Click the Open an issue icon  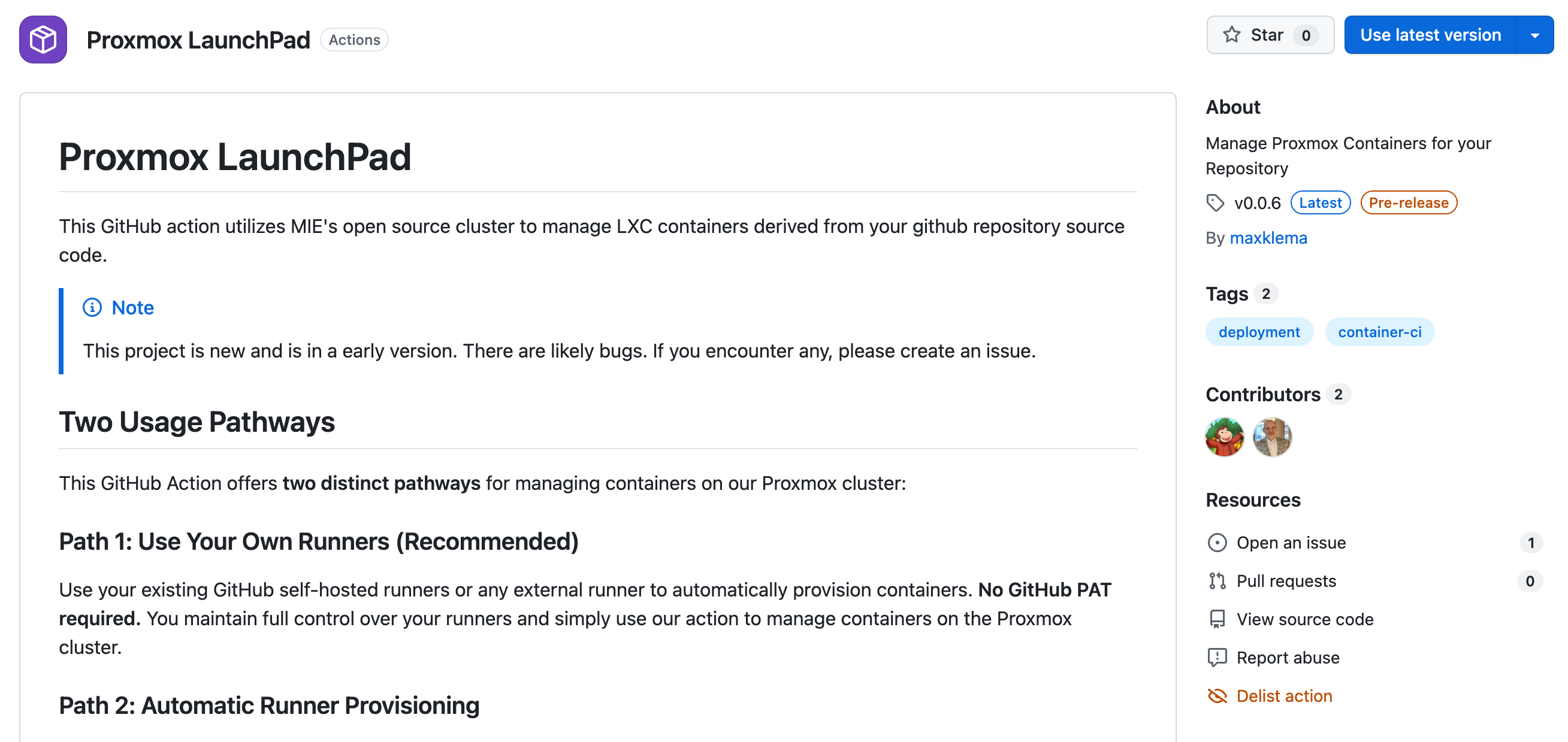tap(1217, 543)
